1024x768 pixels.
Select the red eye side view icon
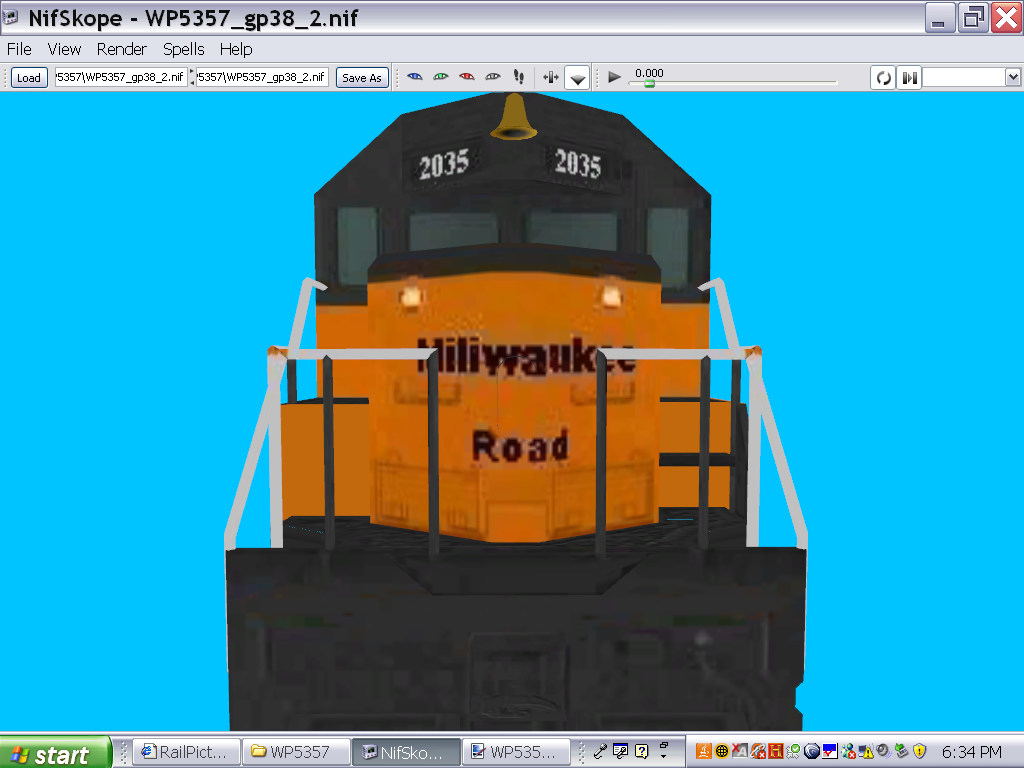coord(467,77)
